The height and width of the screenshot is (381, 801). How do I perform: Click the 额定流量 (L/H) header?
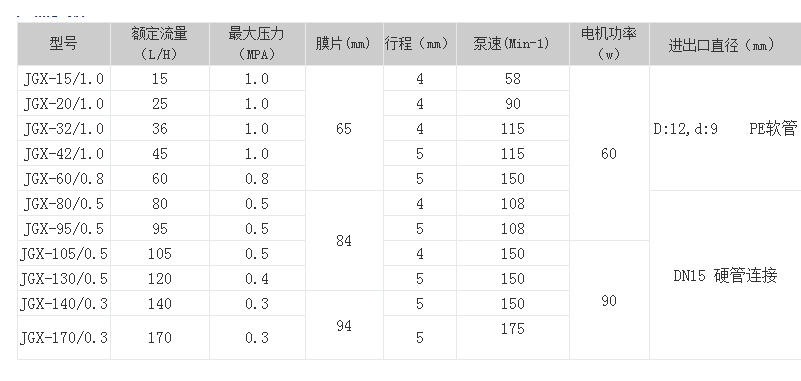tap(160, 44)
